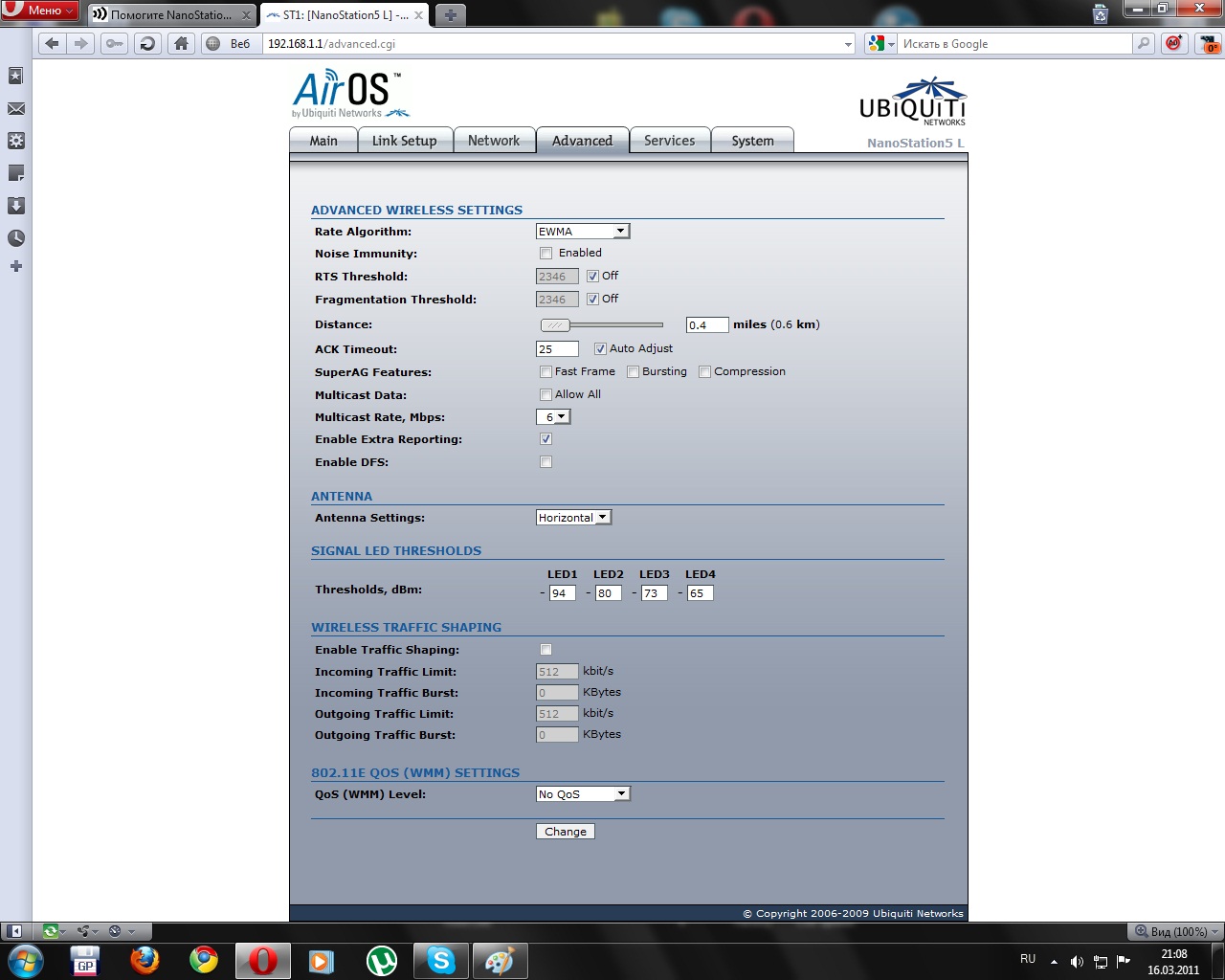Click the Change button
The image size is (1225, 980).
click(x=566, y=832)
